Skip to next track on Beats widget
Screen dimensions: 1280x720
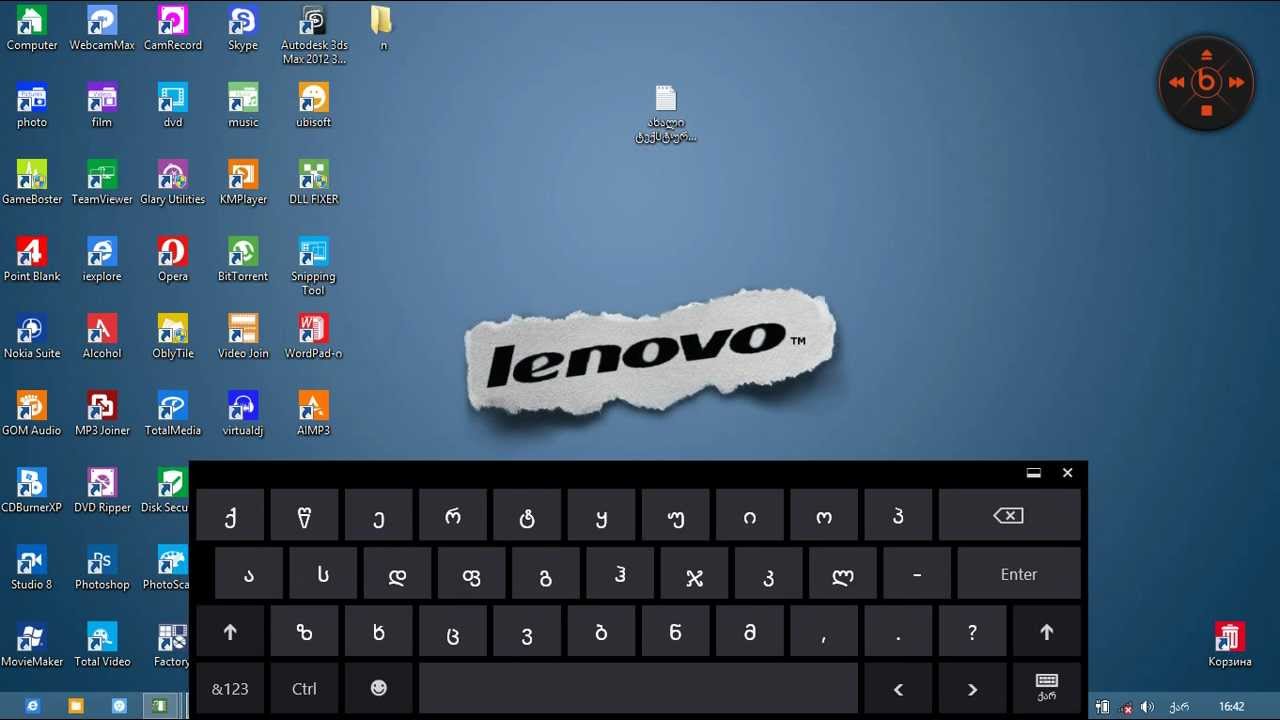[1236, 83]
